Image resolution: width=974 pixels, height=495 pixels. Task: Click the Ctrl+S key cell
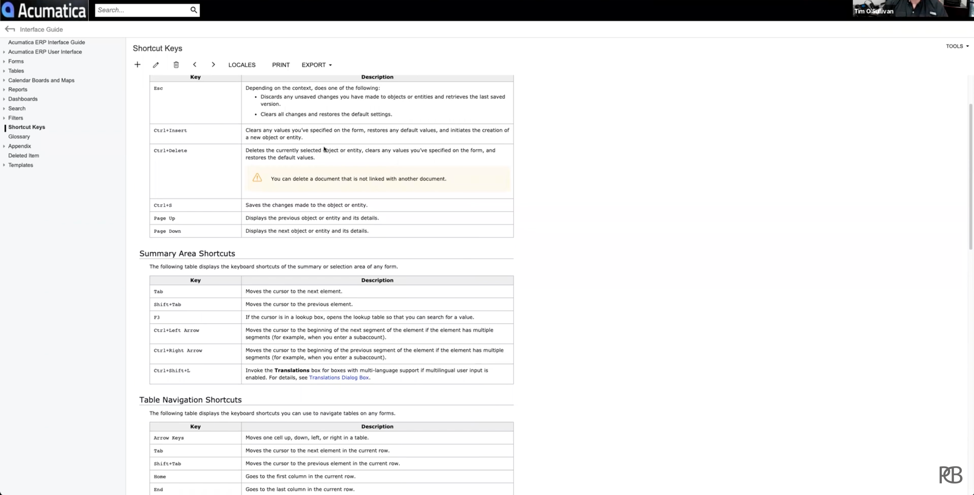[195, 205]
